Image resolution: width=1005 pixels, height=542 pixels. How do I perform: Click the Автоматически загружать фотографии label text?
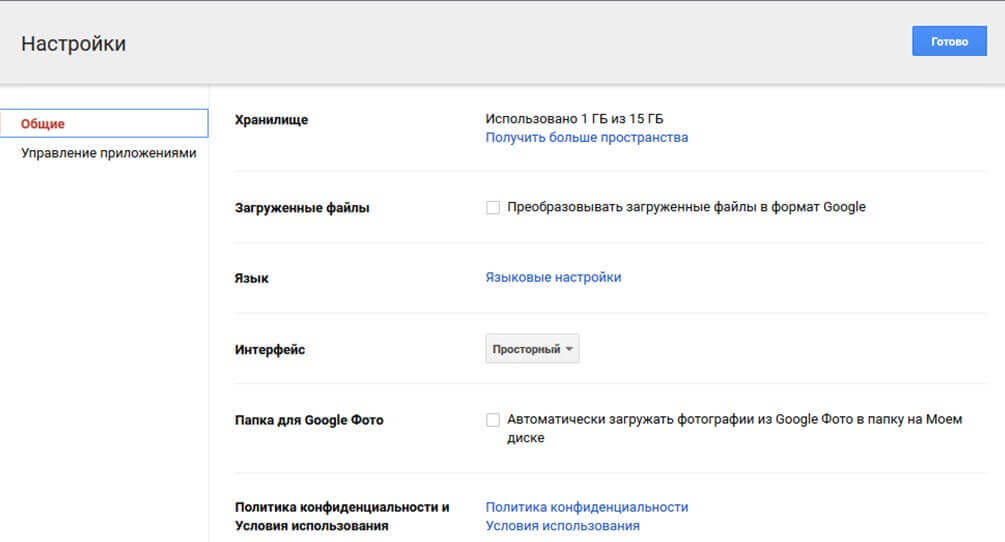click(733, 420)
